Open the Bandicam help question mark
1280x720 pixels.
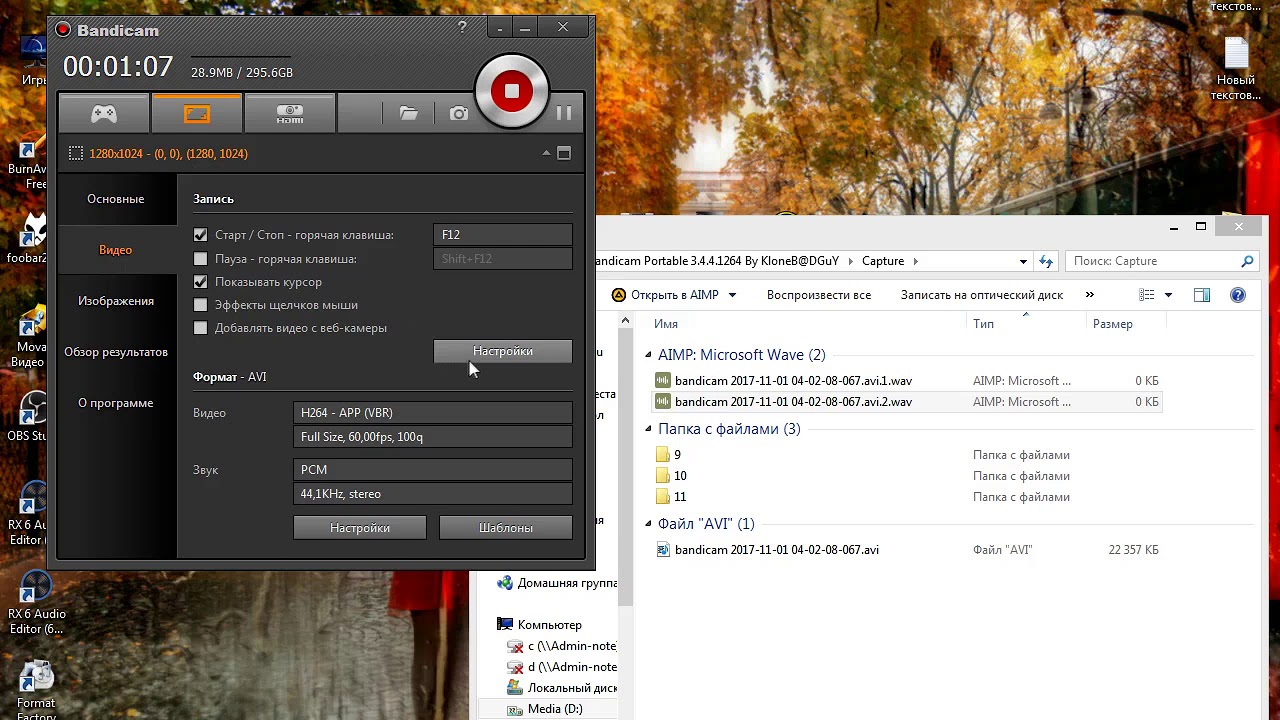tap(462, 28)
